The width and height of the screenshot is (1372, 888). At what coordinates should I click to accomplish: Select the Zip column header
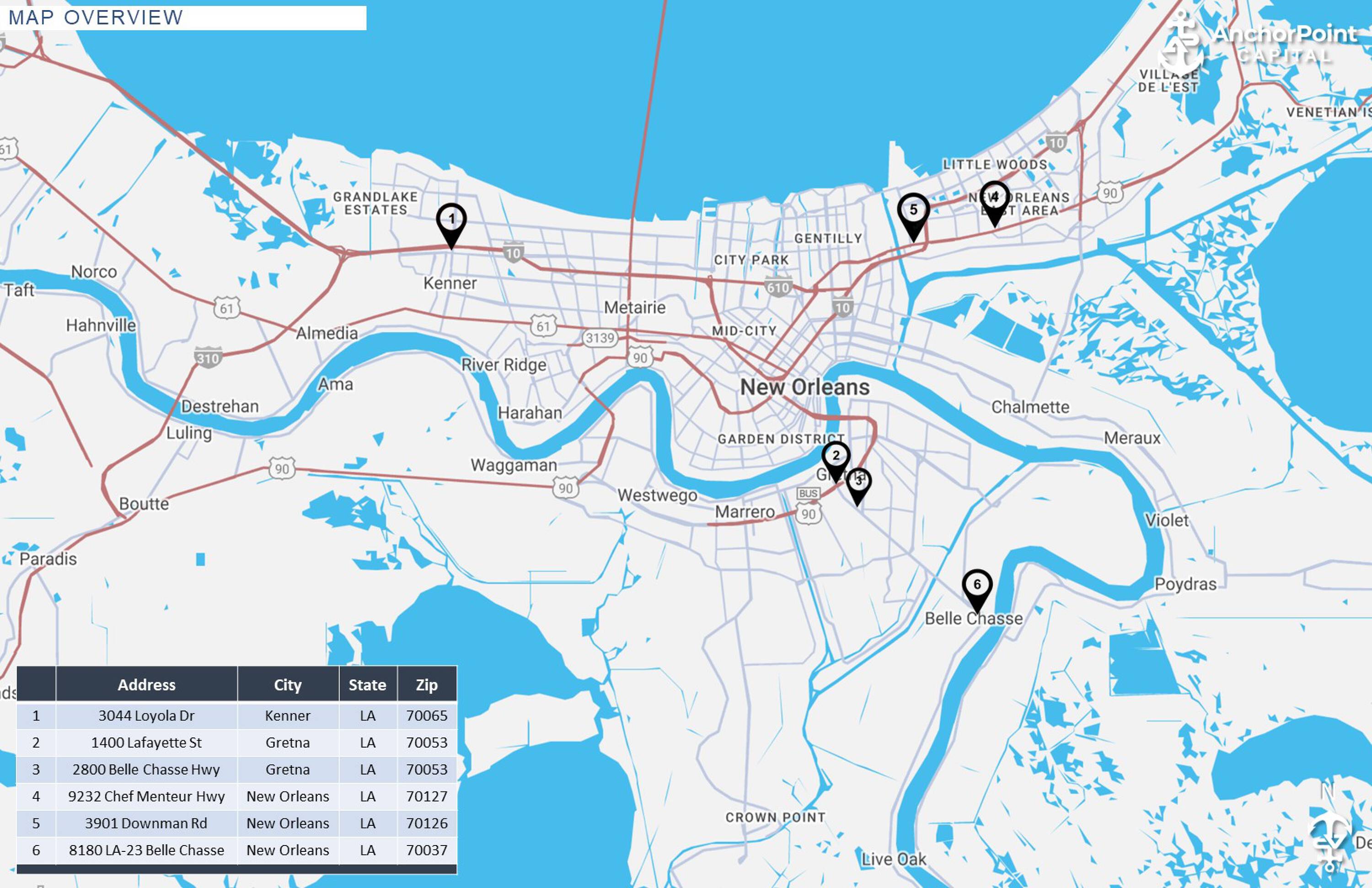click(x=427, y=685)
